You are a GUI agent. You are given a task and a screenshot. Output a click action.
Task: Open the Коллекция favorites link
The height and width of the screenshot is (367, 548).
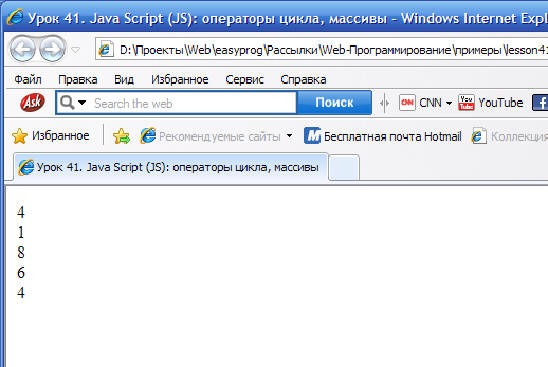520,136
